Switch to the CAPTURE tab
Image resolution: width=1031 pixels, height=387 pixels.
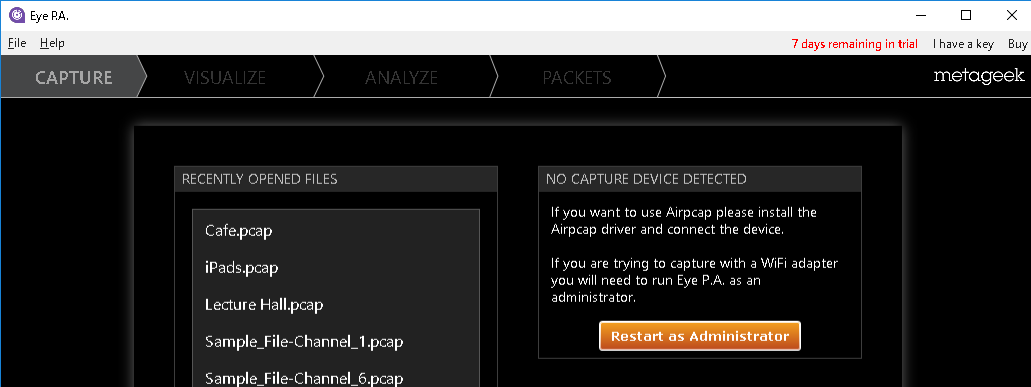pyautogui.click(x=74, y=78)
